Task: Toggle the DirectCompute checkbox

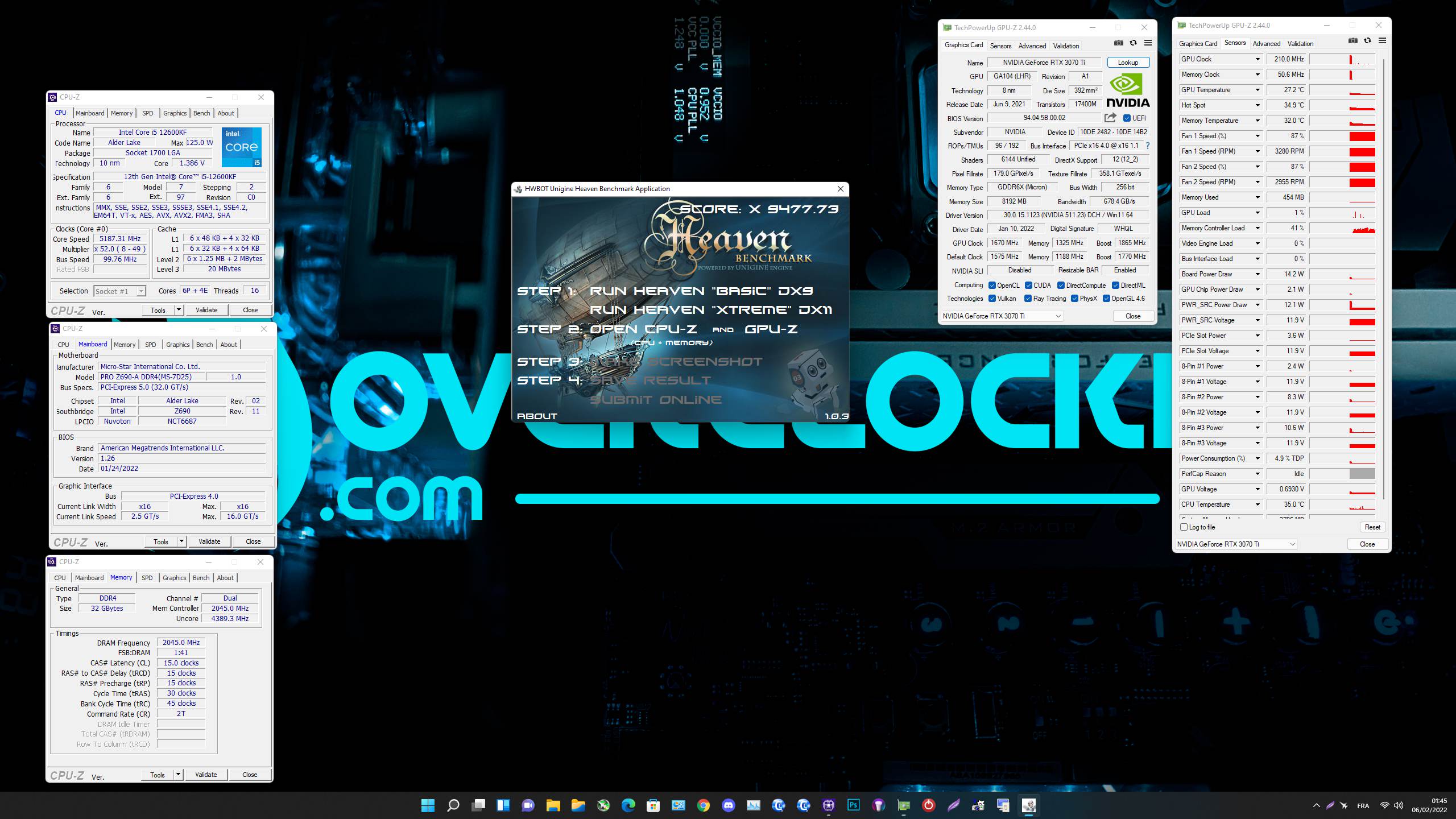Action: click(x=1061, y=286)
